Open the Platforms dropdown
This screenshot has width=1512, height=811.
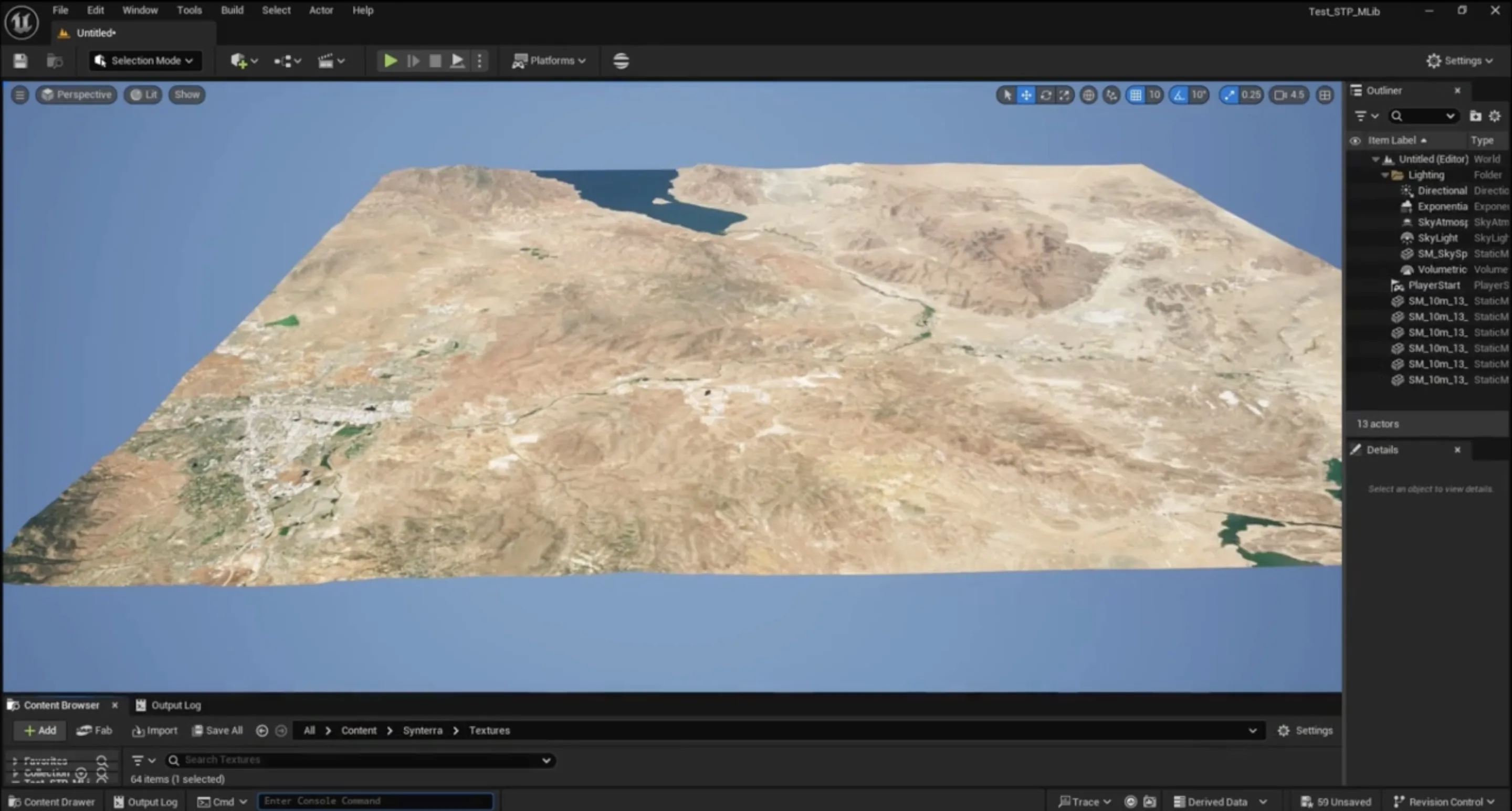[549, 60]
